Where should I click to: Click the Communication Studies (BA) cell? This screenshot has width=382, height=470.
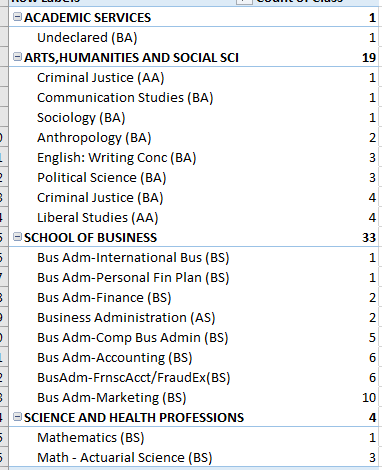tap(125, 98)
